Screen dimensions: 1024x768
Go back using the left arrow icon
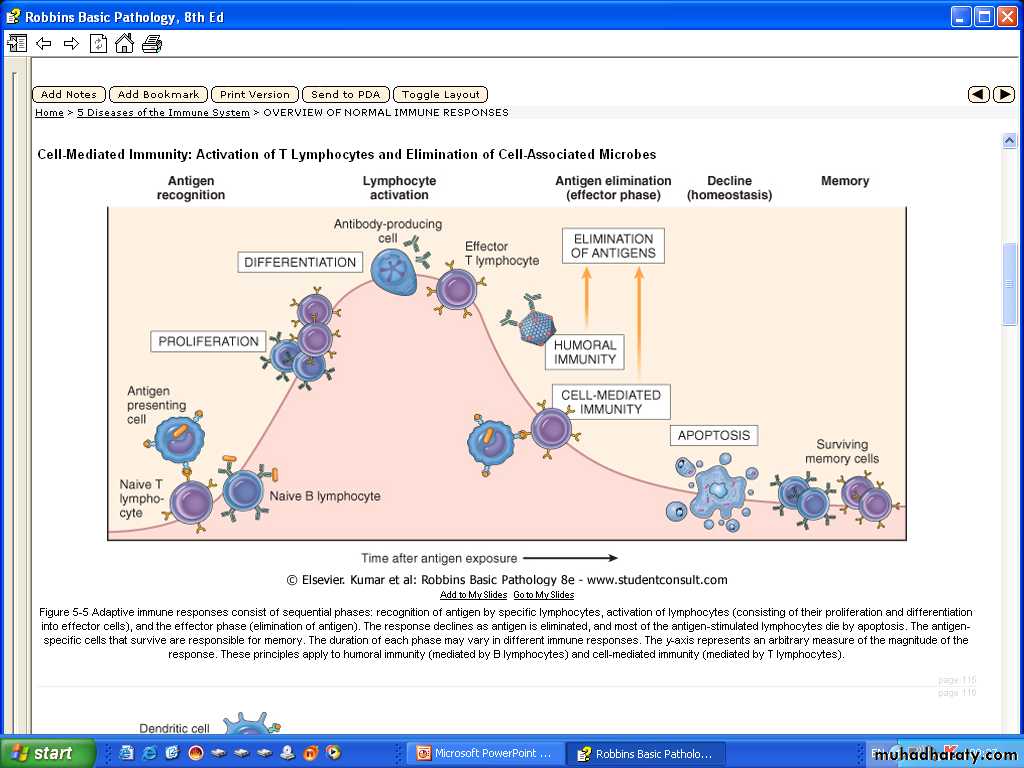[44, 43]
